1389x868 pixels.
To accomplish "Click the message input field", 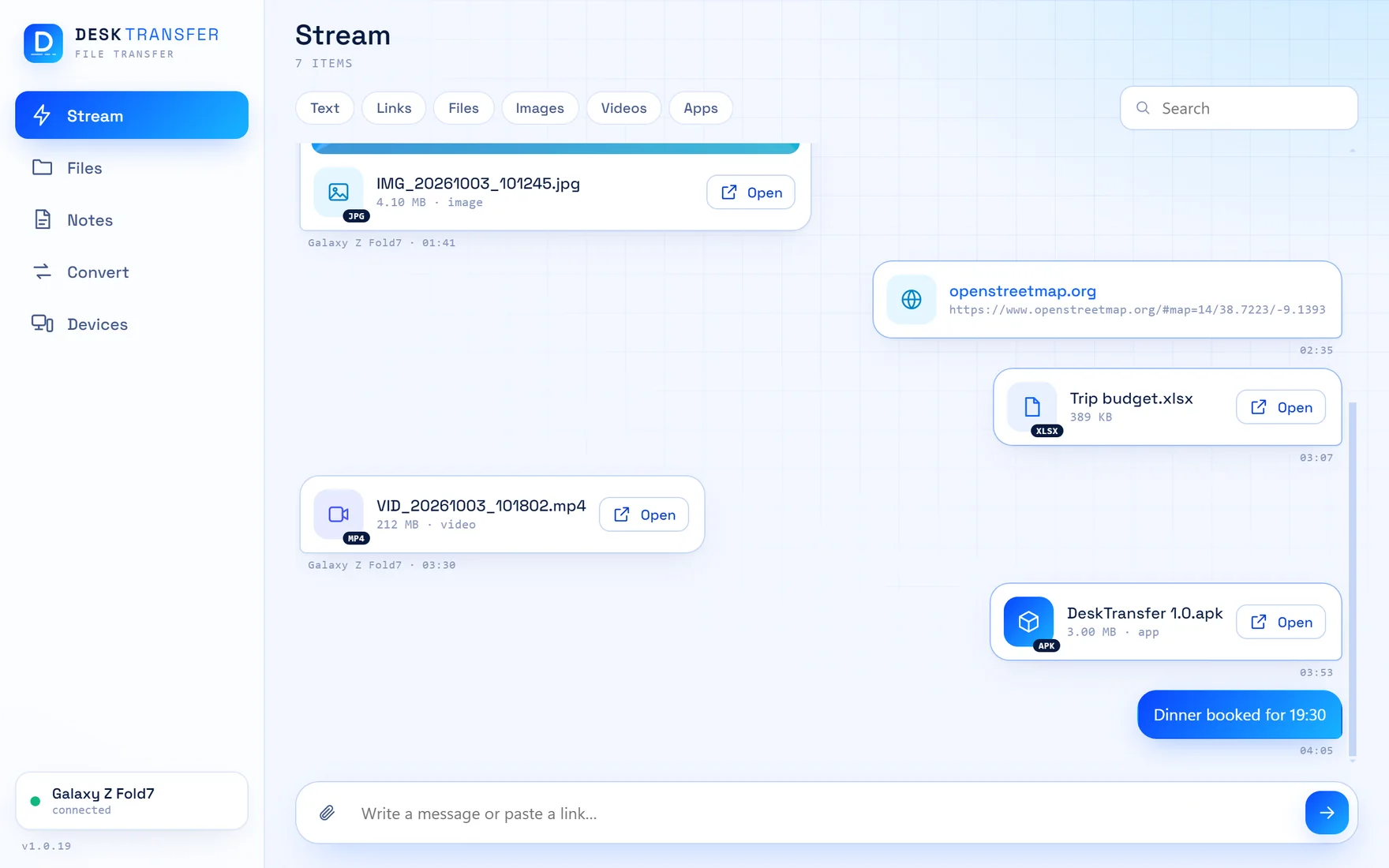I will pos(825,814).
